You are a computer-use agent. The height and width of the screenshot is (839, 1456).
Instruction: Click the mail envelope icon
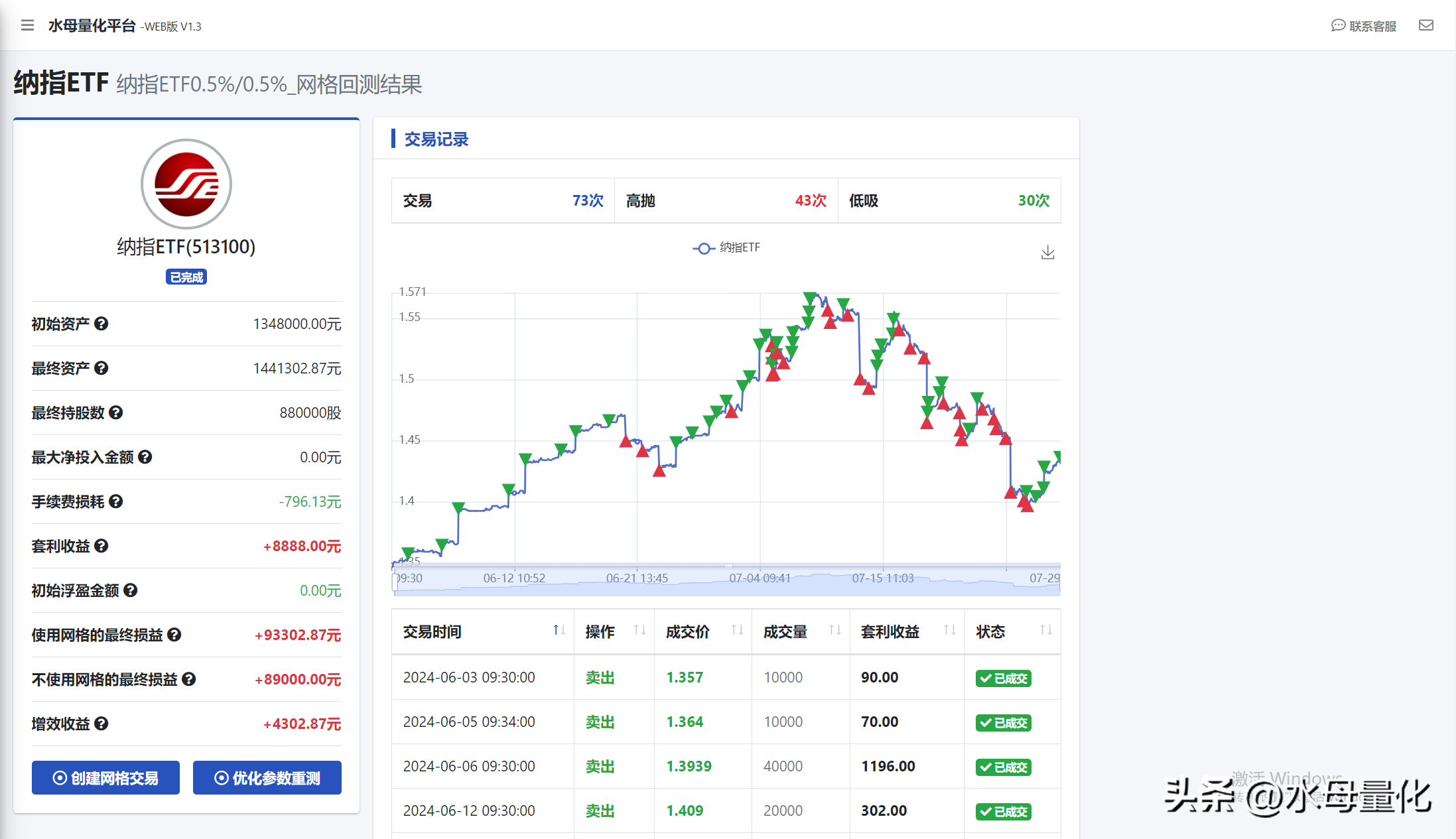coord(1425,25)
